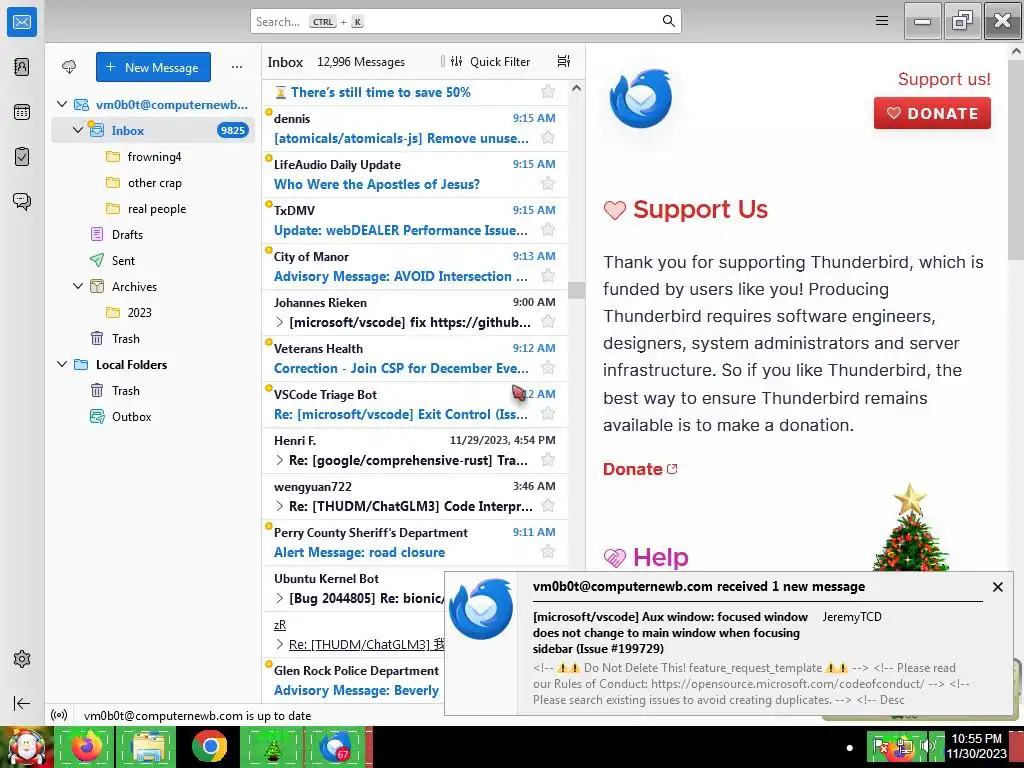Star the TxDMV webDEALER message

pyautogui.click(x=548, y=230)
